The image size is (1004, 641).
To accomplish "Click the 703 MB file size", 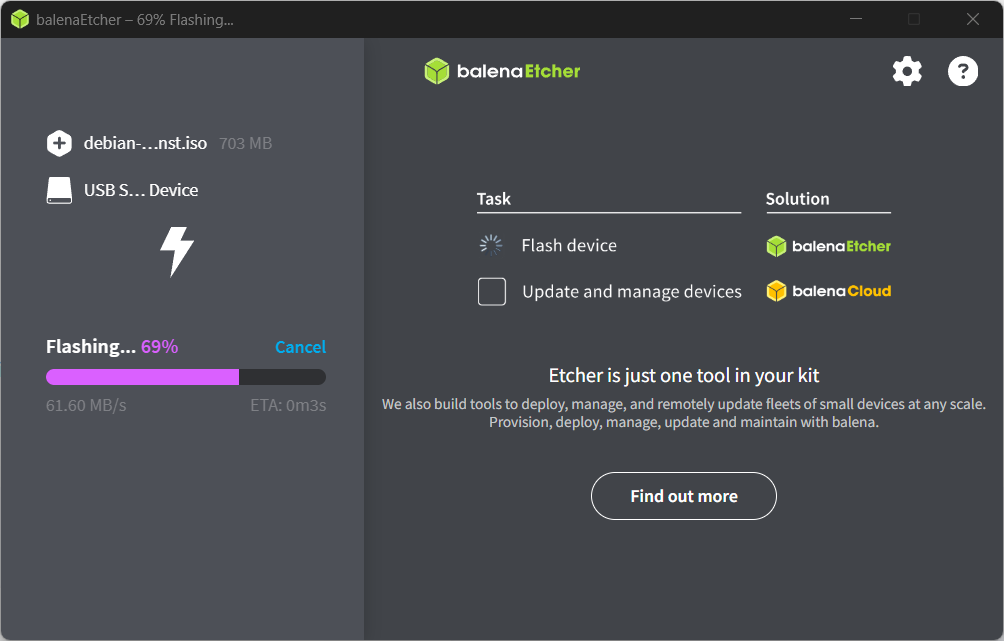I will [x=246, y=143].
